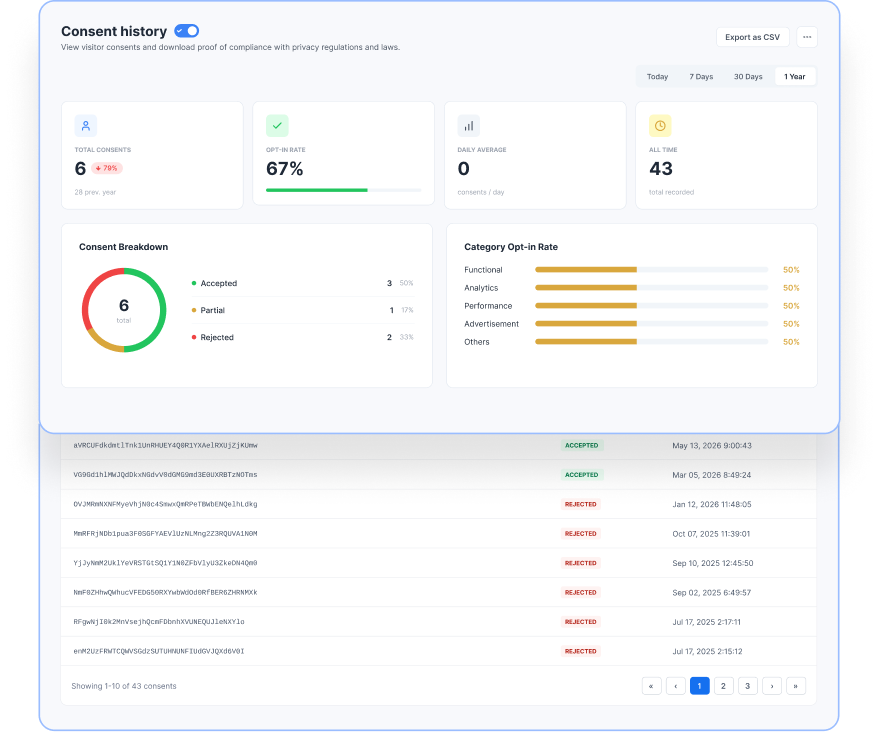
Task: Click the consent ID starting with YjJyNm
Action: pos(165,563)
